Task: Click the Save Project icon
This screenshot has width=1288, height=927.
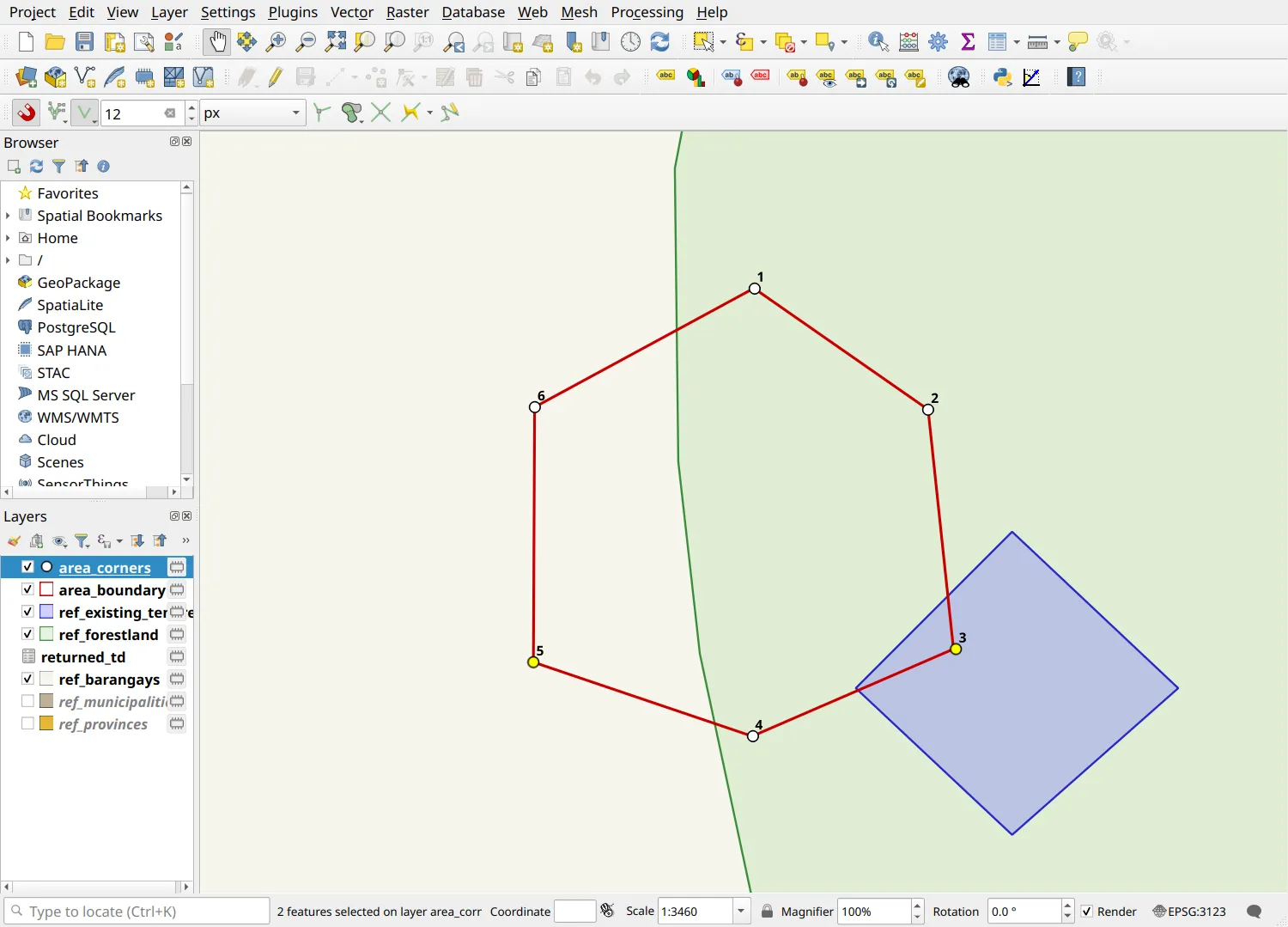Action: click(x=84, y=41)
